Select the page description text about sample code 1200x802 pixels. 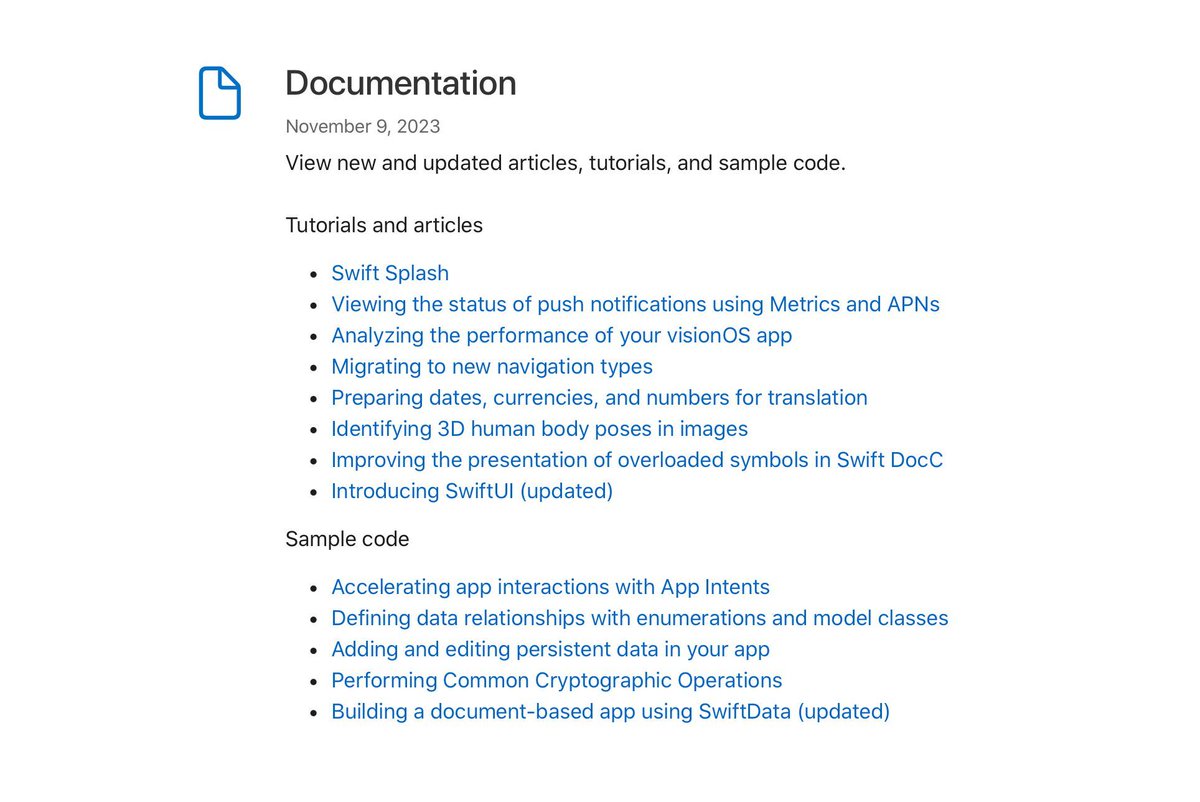click(x=565, y=162)
